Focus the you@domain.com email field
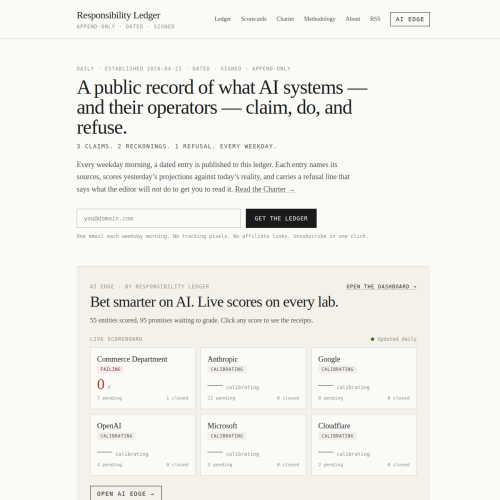This screenshot has width=500, height=500. [158, 218]
